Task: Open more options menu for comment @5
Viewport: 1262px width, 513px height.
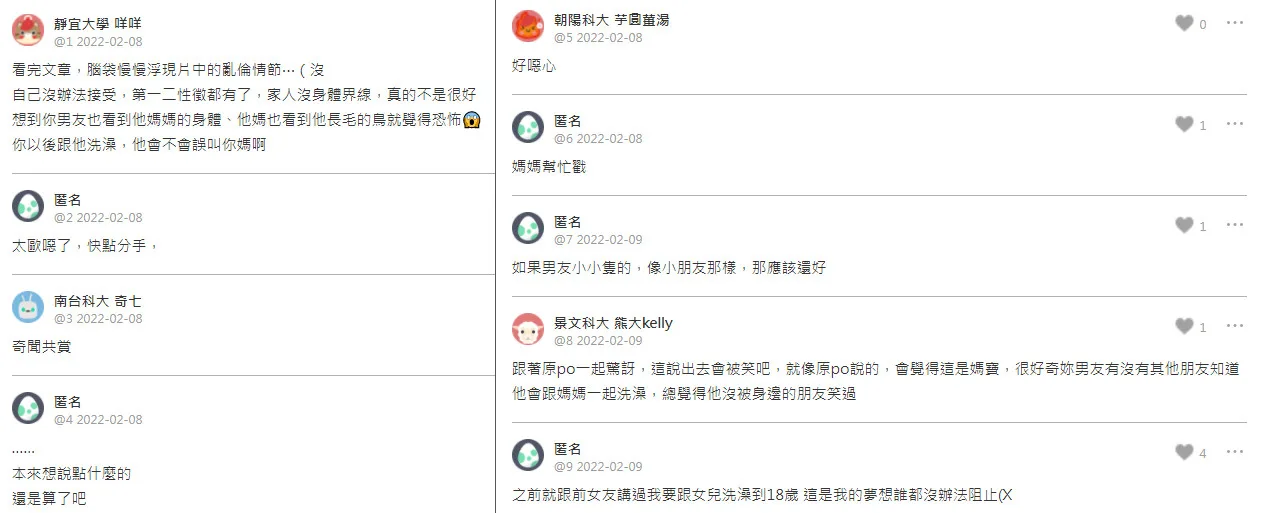Action: click(1235, 23)
